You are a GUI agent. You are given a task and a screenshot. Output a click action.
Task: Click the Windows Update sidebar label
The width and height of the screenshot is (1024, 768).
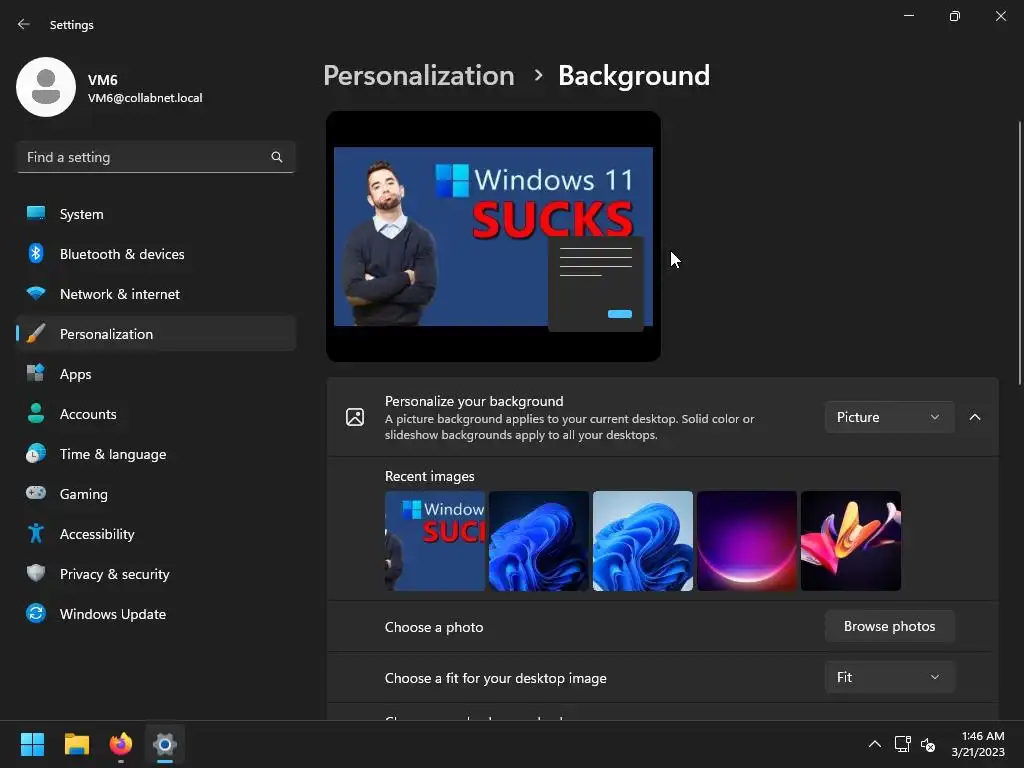113,614
